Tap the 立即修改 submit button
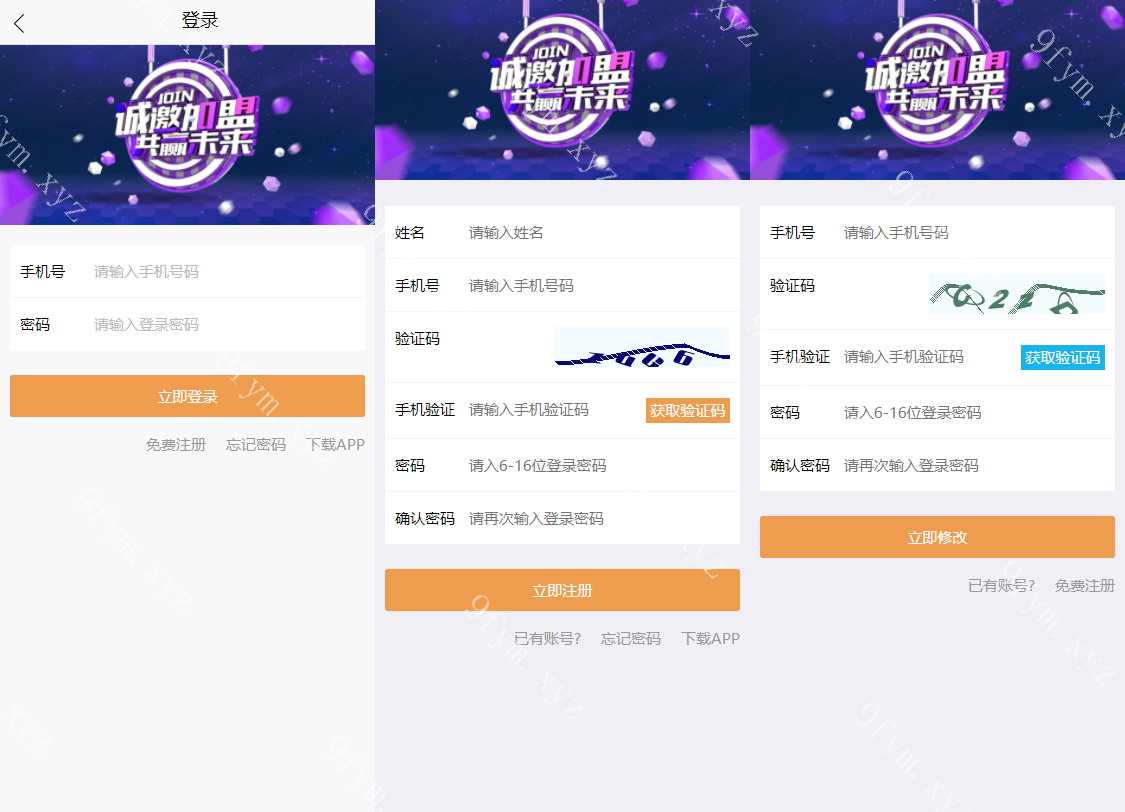 tap(937, 537)
